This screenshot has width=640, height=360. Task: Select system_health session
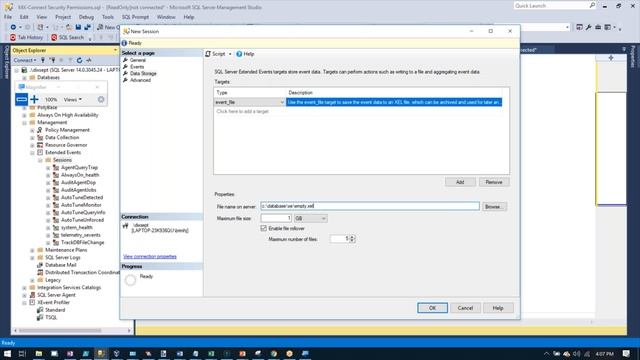(x=76, y=227)
